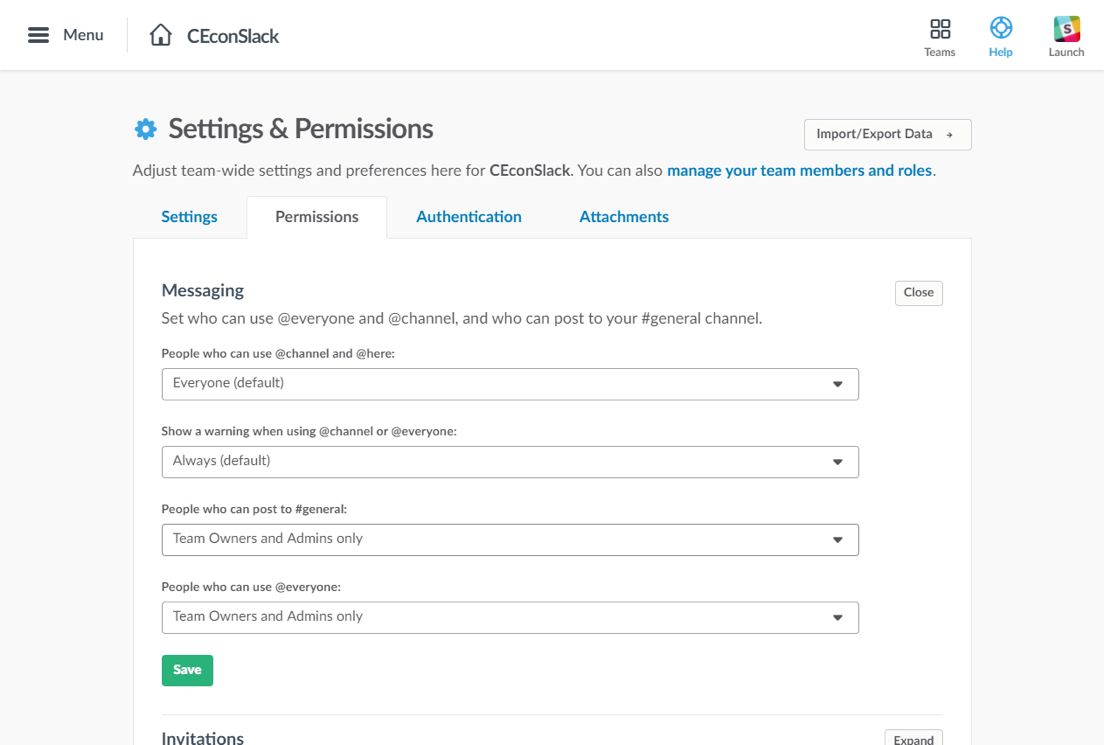Click the Help lifesaver icon

pos(1000,28)
